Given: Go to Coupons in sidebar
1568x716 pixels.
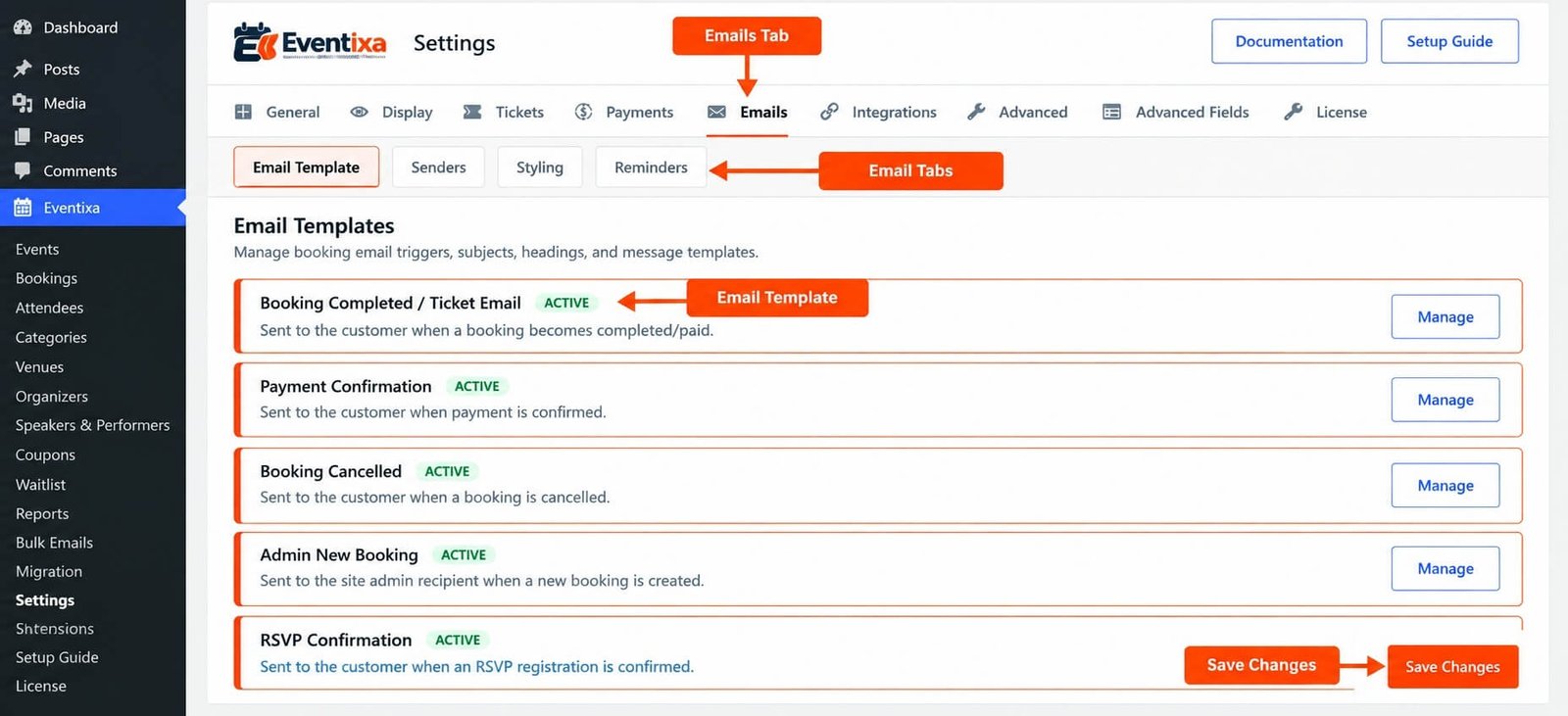Looking at the screenshot, I should [45, 454].
